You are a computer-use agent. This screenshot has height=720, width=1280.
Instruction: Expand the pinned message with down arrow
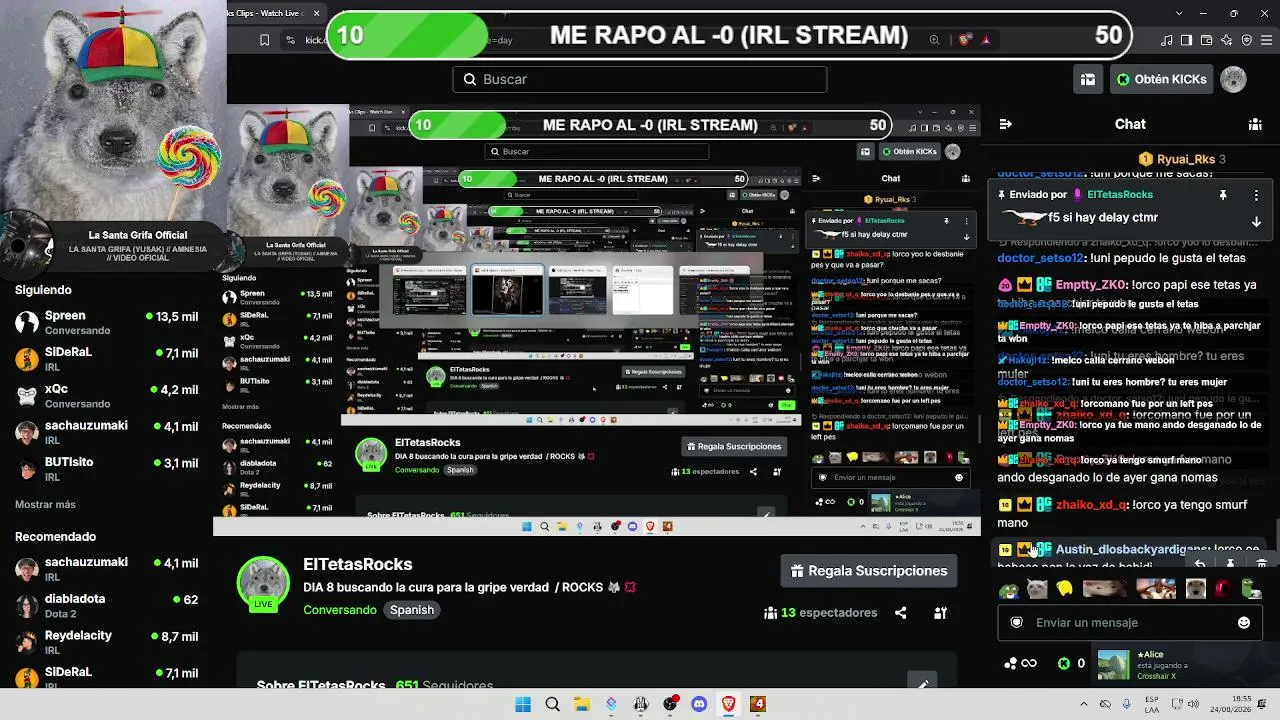click(x=1257, y=221)
